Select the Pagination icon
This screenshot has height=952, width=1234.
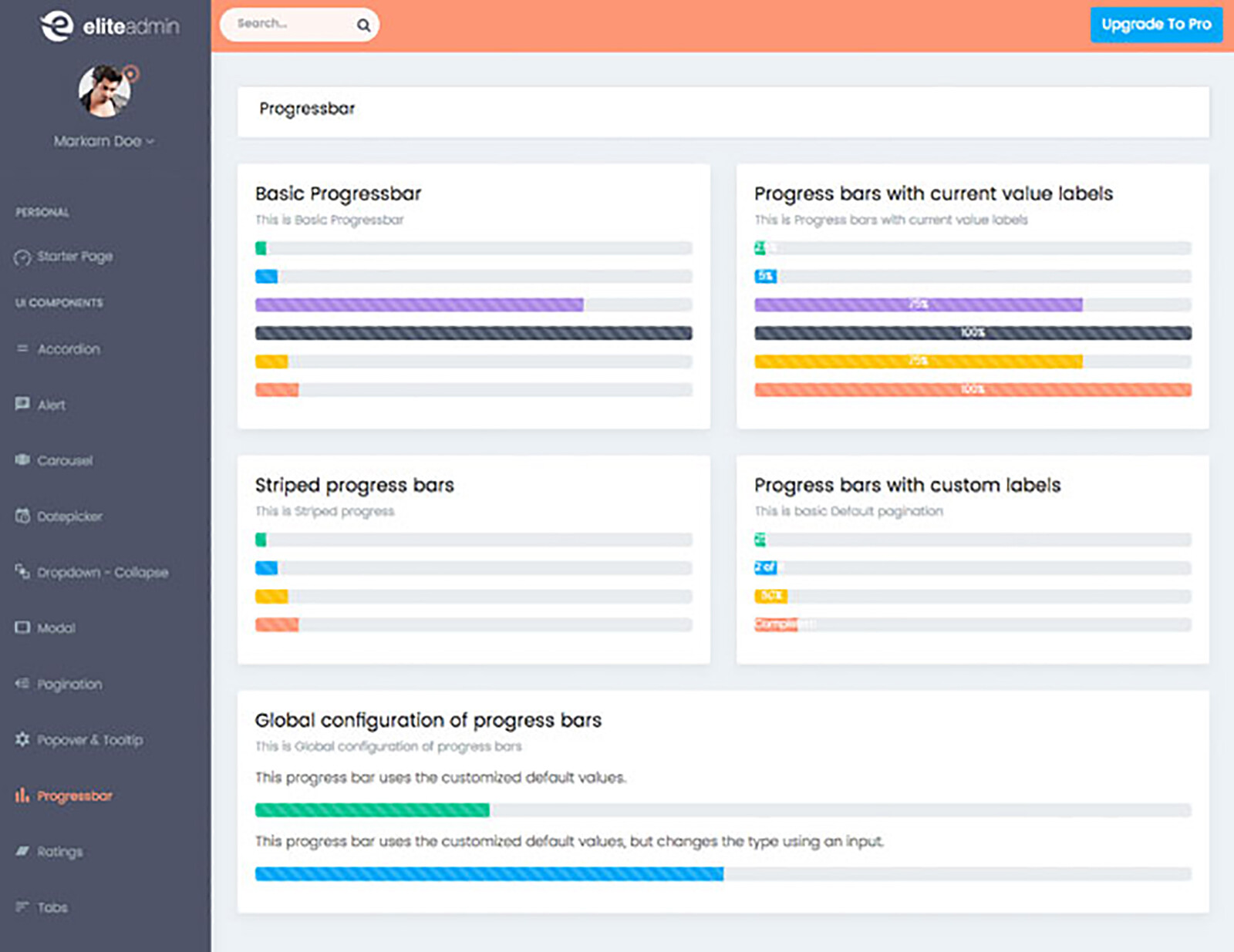(22, 684)
